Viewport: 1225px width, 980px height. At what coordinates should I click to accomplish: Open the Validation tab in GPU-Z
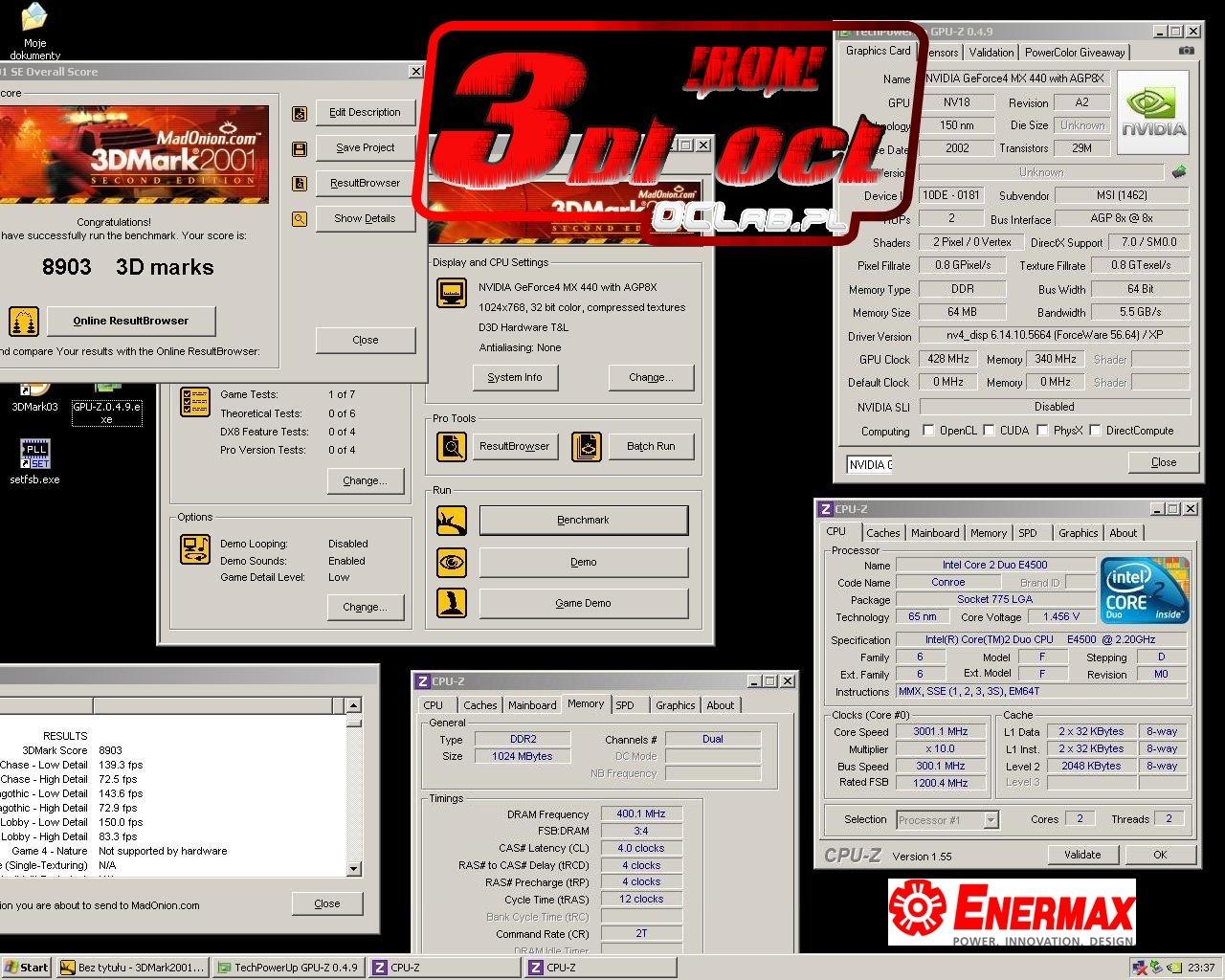pyautogui.click(x=991, y=53)
